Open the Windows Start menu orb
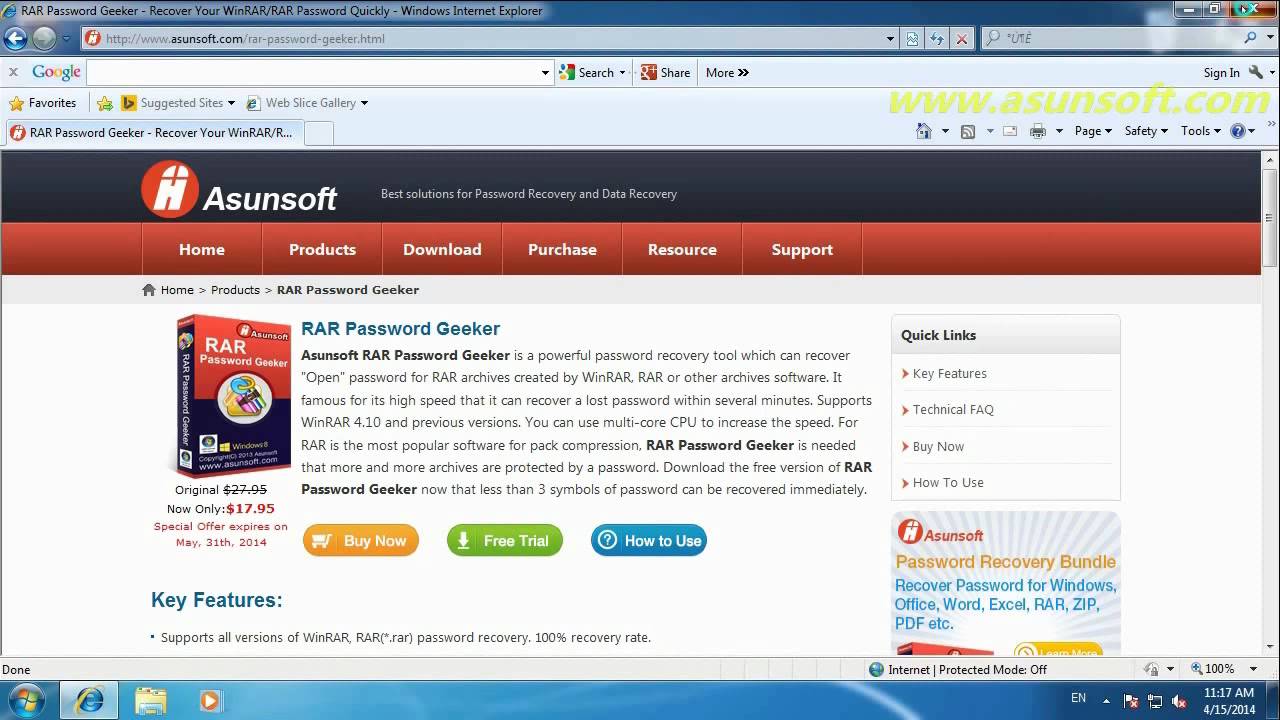1280x720 pixels. [27, 700]
